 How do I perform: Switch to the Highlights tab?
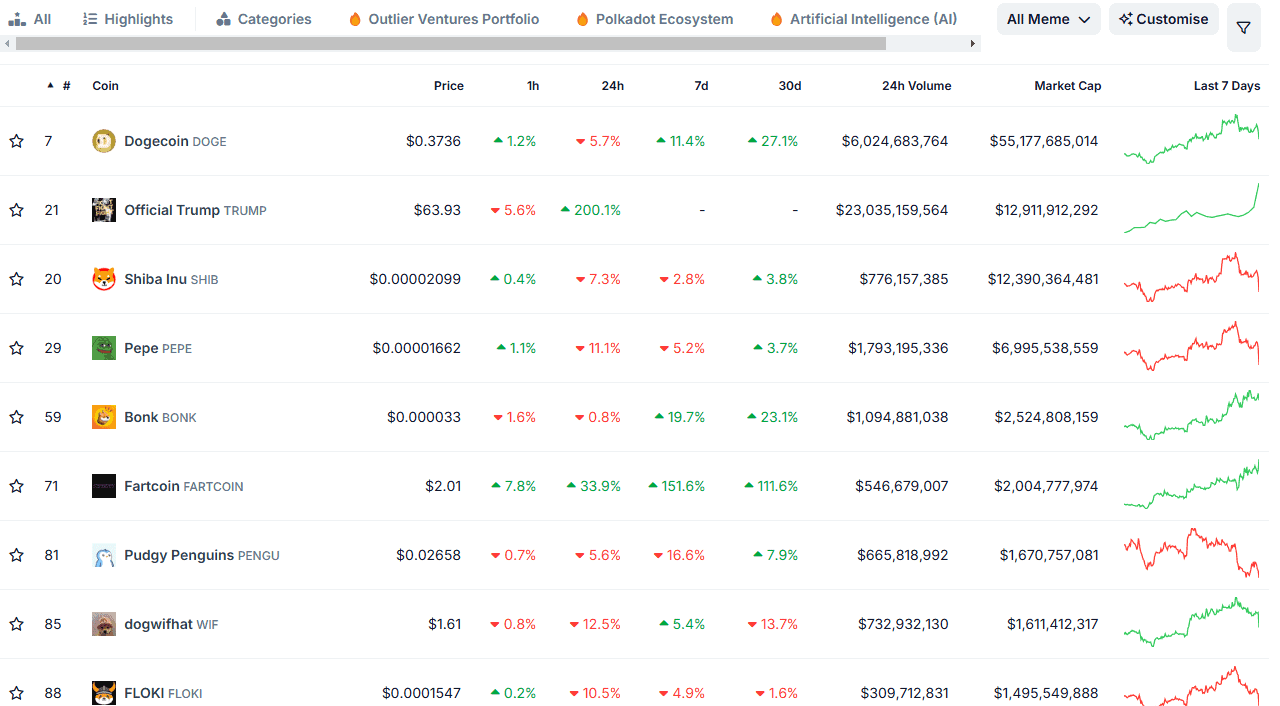[128, 19]
